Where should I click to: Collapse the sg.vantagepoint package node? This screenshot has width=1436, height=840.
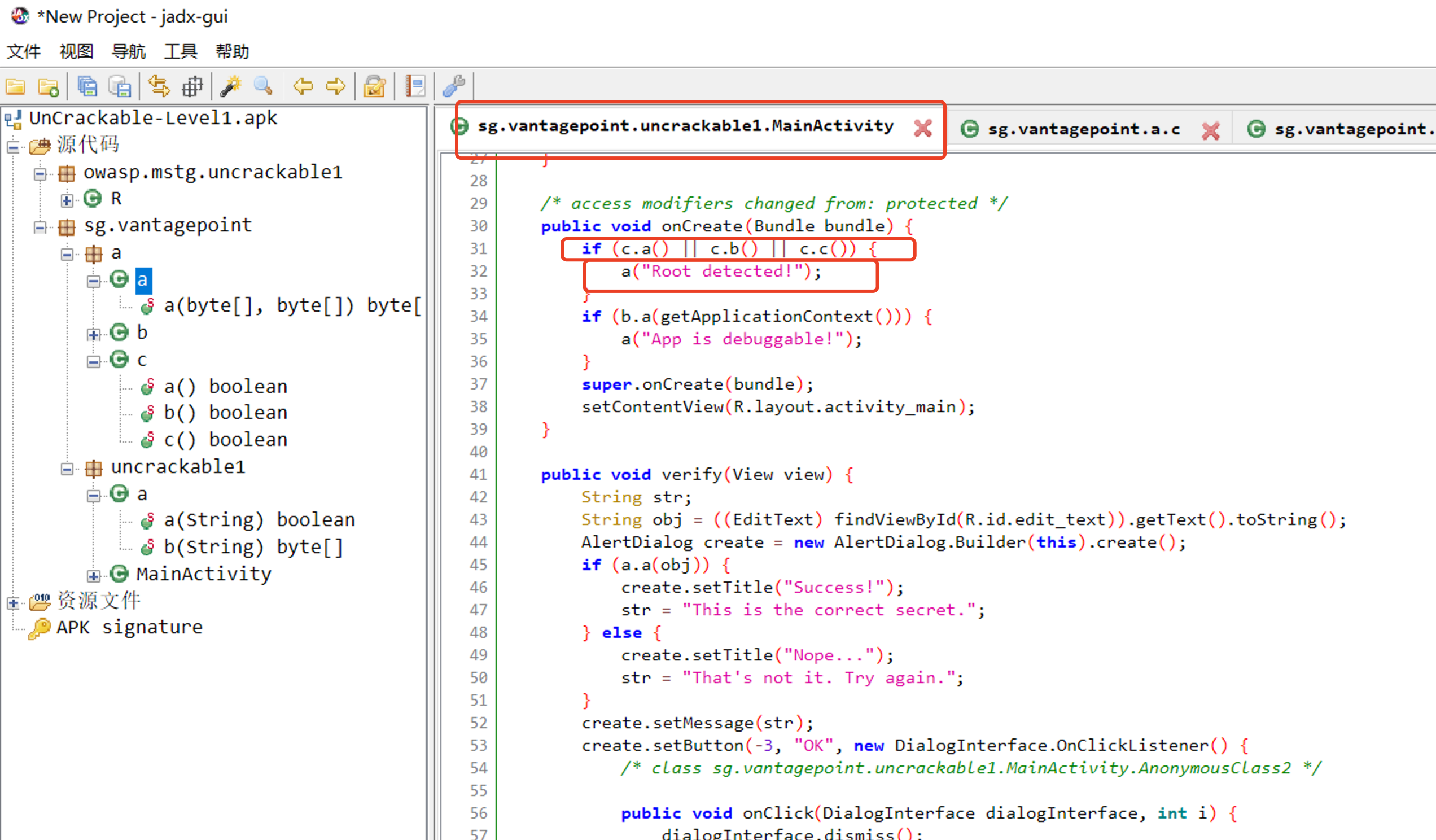pyautogui.click(x=40, y=228)
